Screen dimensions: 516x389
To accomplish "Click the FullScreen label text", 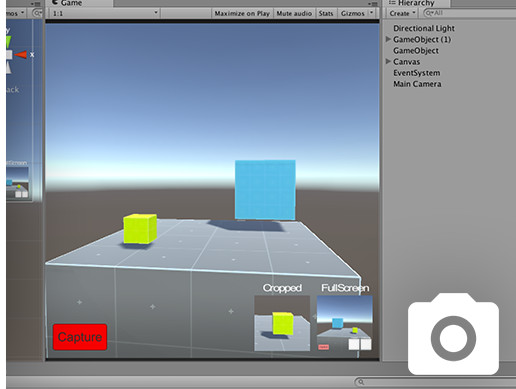I will 345,288.
